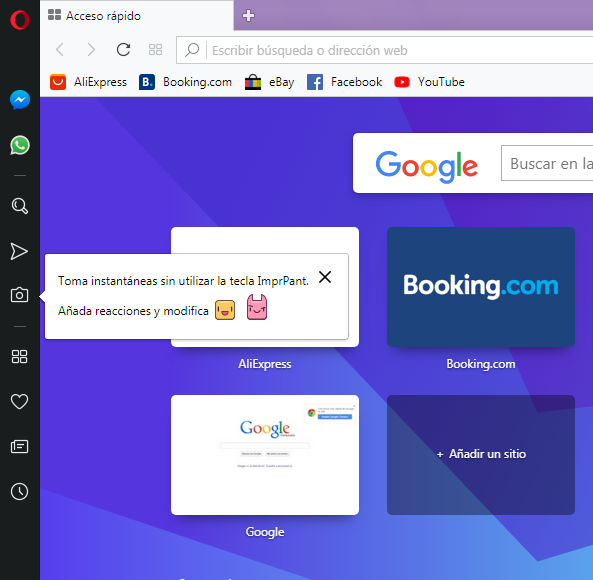
Task: Open the eBay bookmark in the bar
Action: pos(270,82)
